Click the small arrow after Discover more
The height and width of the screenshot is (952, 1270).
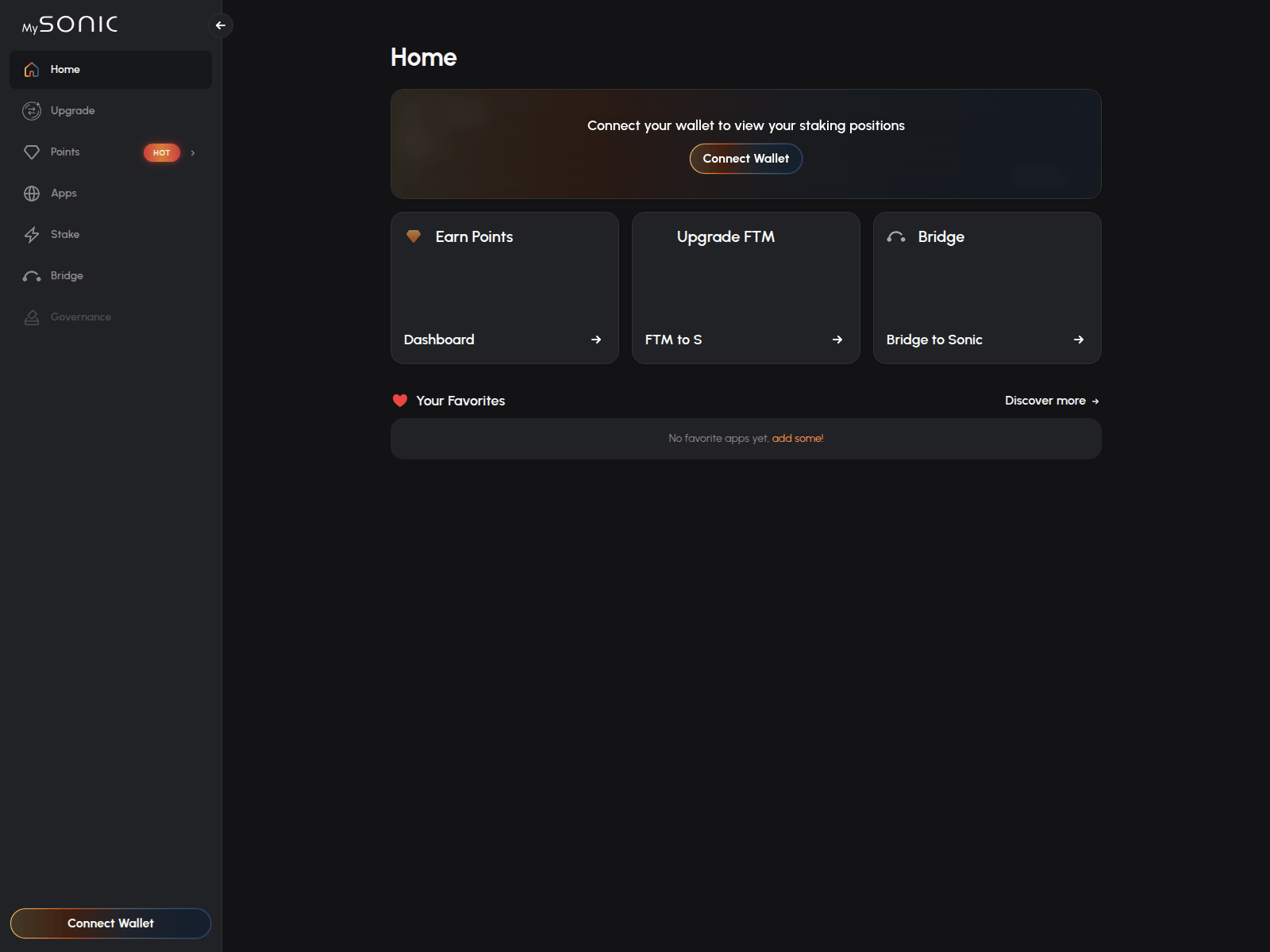pos(1095,401)
